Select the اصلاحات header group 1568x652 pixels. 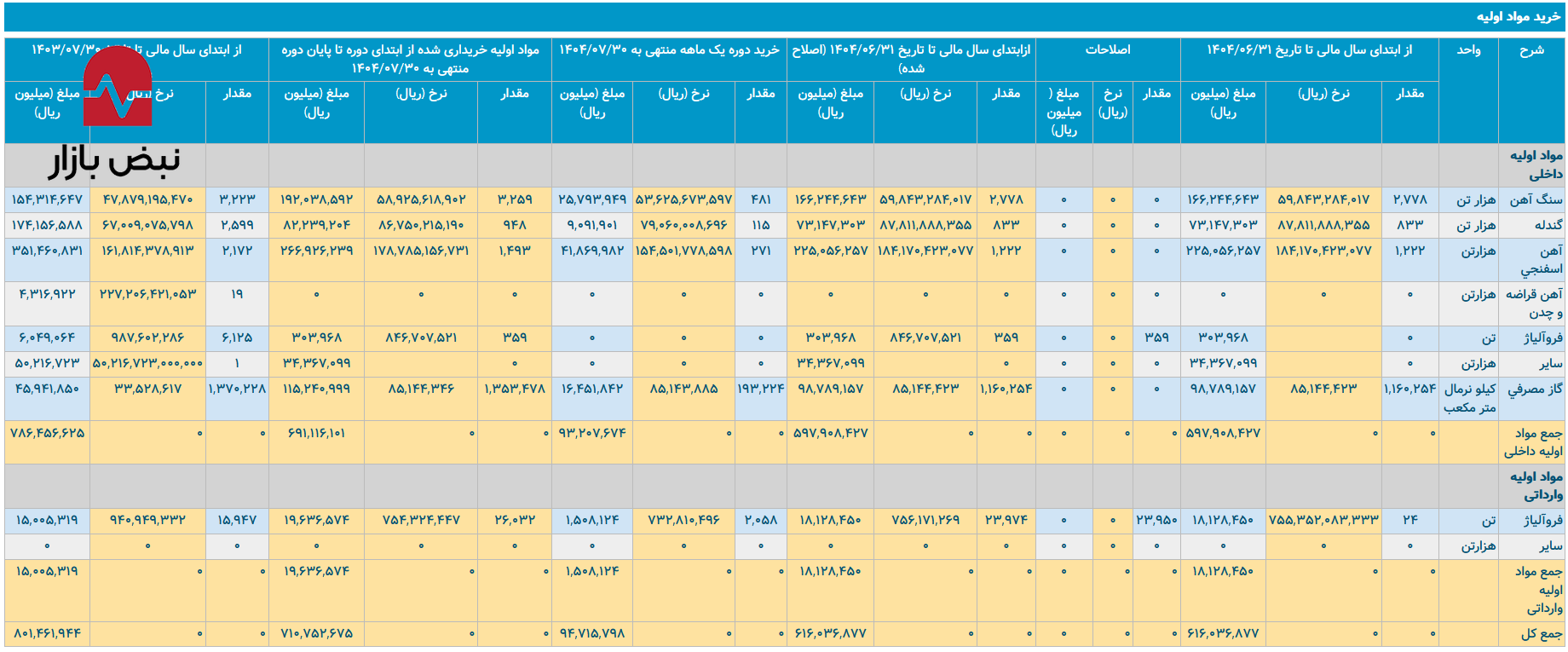pyautogui.click(x=1107, y=50)
